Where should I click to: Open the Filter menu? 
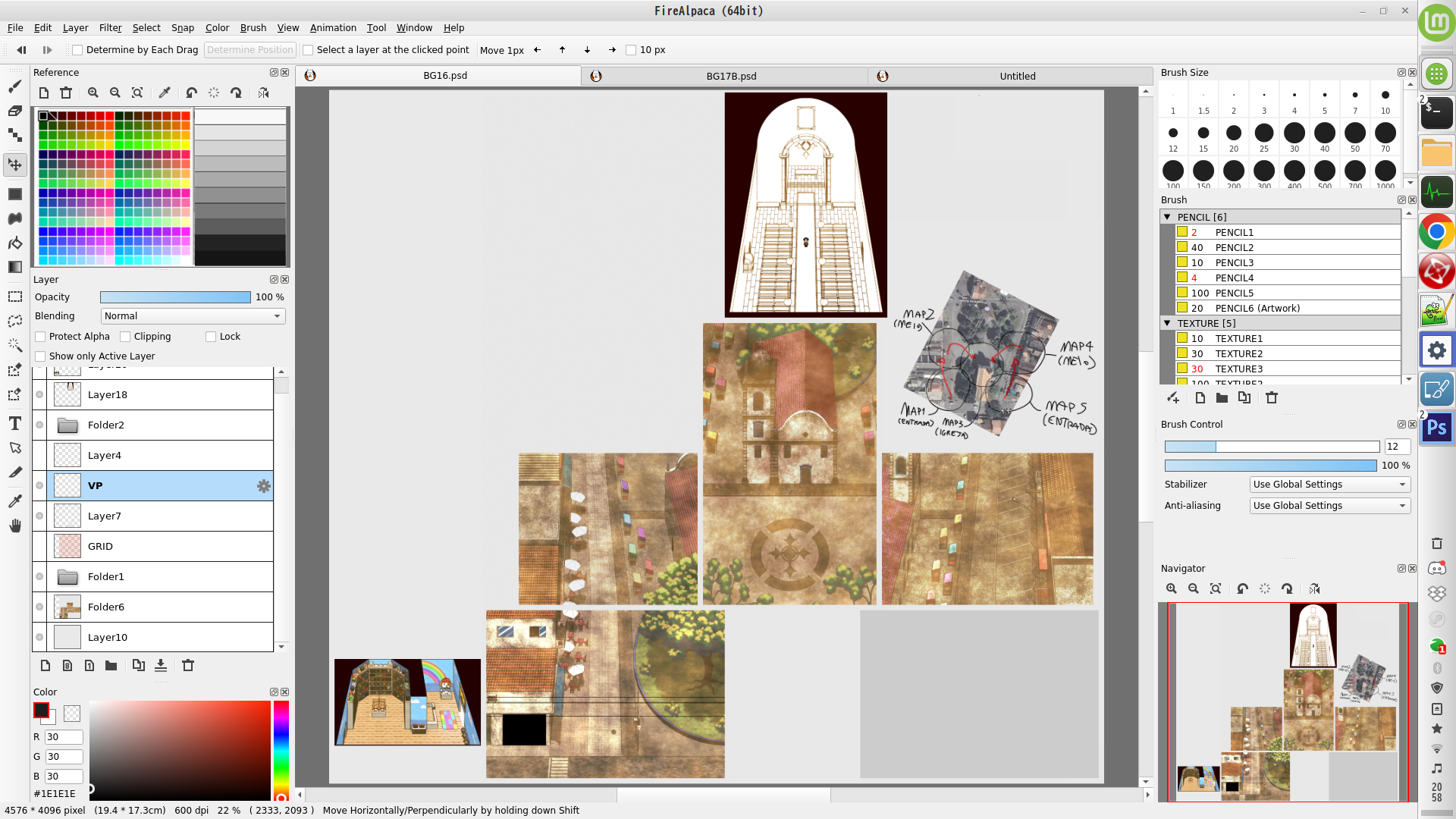pyautogui.click(x=110, y=28)
